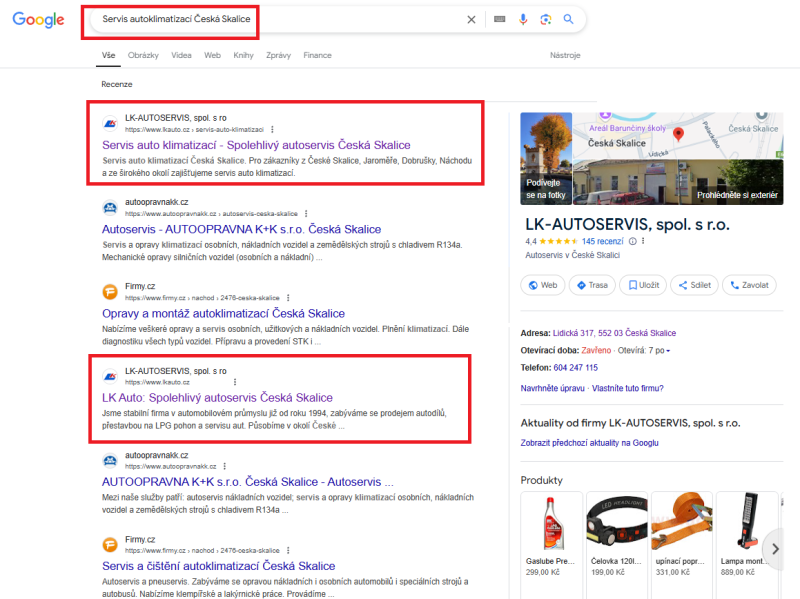800x599 pixels.
Task: Open 'Opravy a montáž autoklimatizací Česká Skalice' result
Action: coord(223,313)
